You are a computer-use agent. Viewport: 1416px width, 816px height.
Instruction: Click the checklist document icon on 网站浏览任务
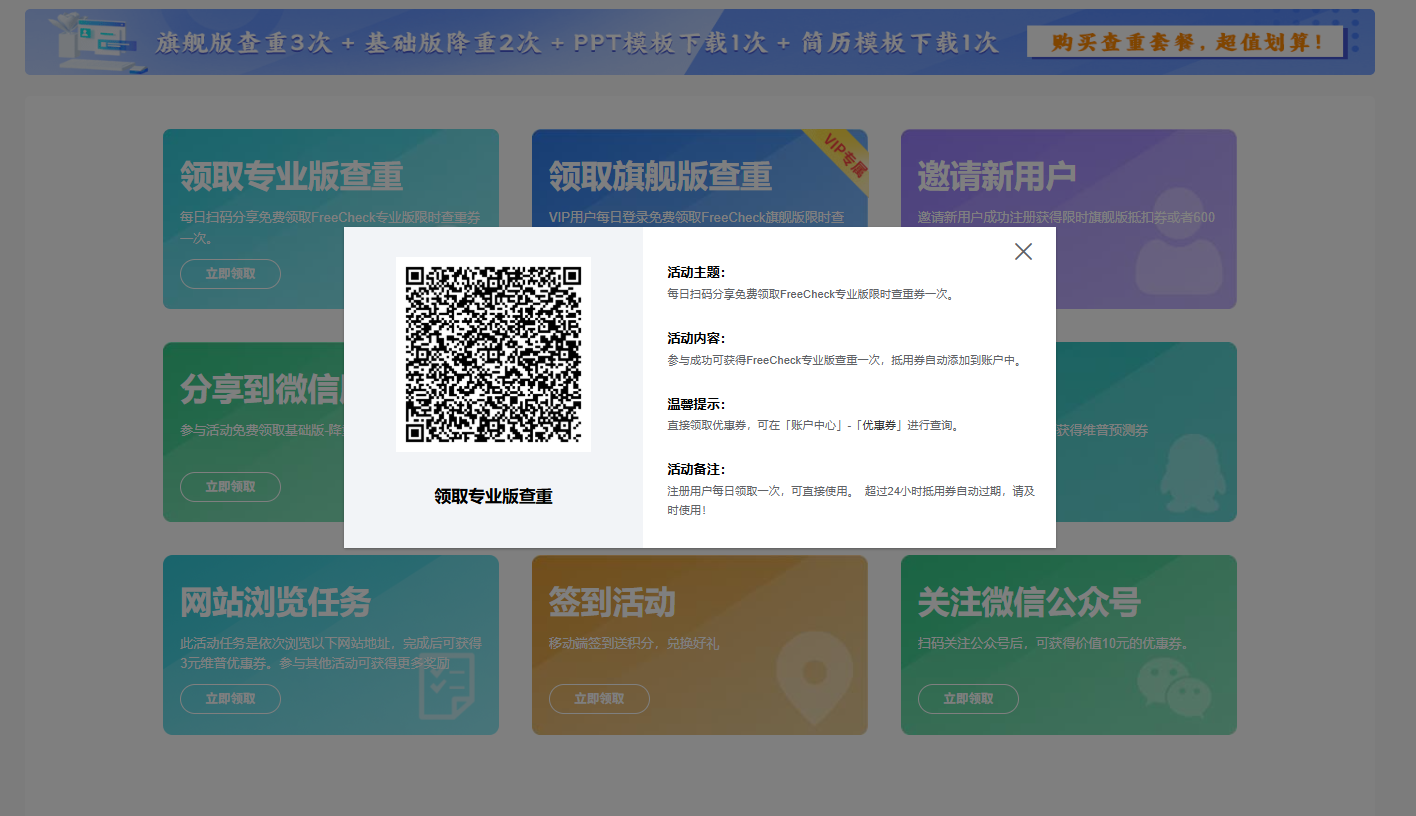coord(446,686)
